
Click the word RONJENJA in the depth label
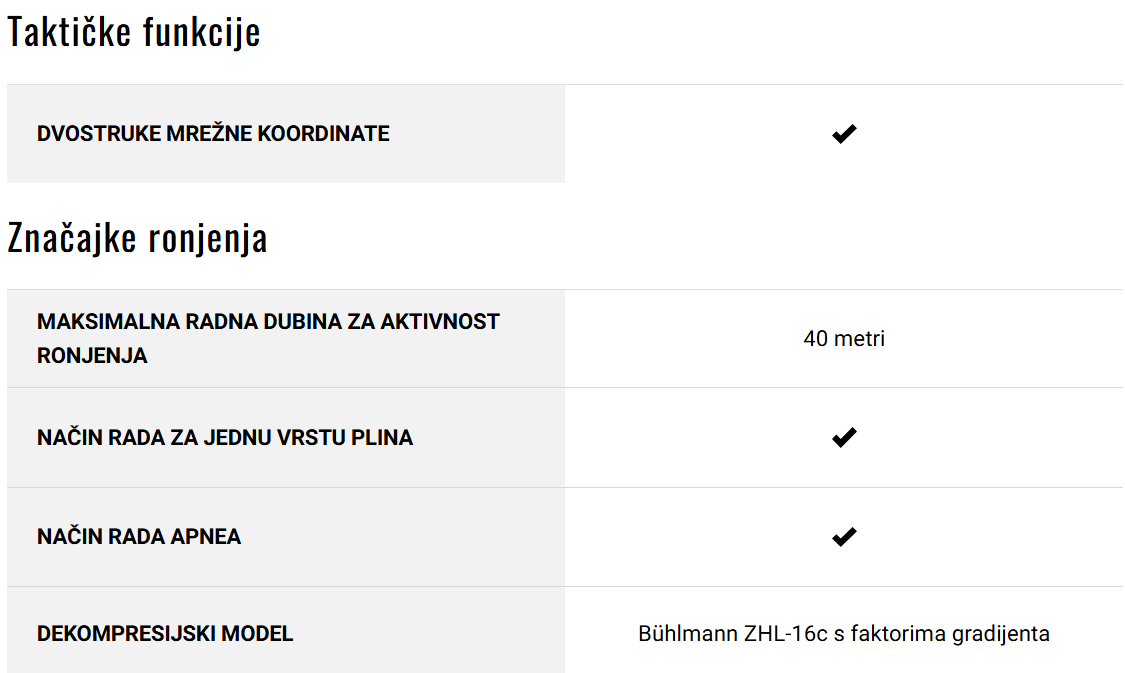click(92, 356)
